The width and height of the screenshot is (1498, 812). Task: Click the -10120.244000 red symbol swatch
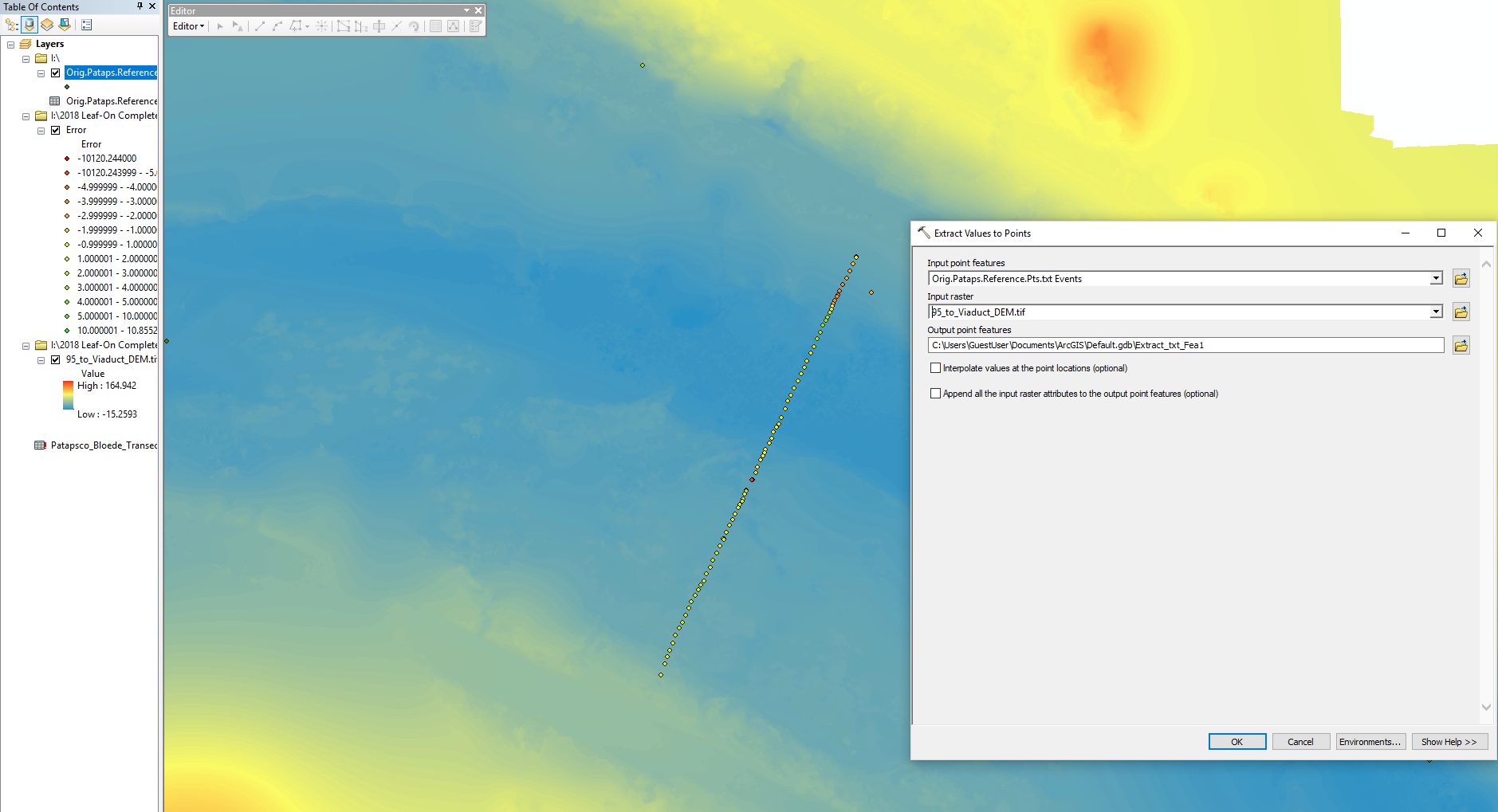[x=67, y=159]
